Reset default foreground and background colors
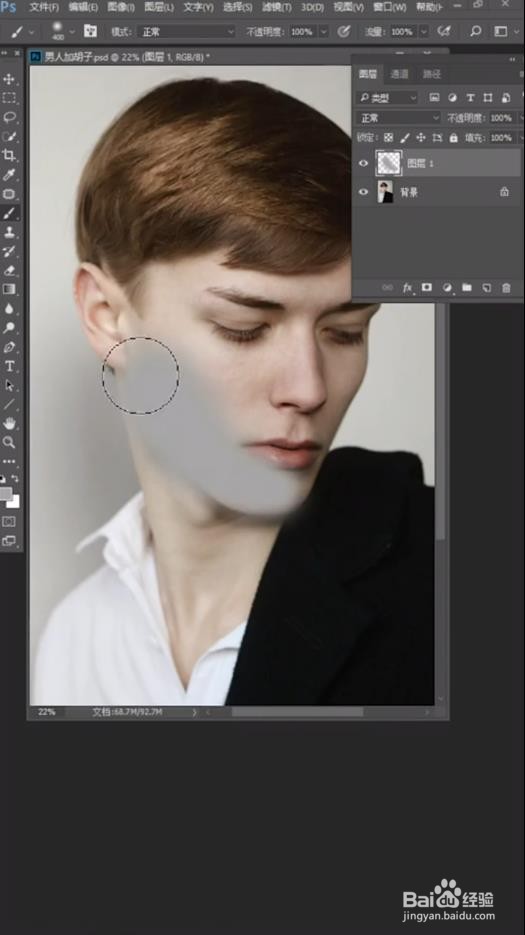This screenshot has width=525, height=935. click(x=3, y=478)
